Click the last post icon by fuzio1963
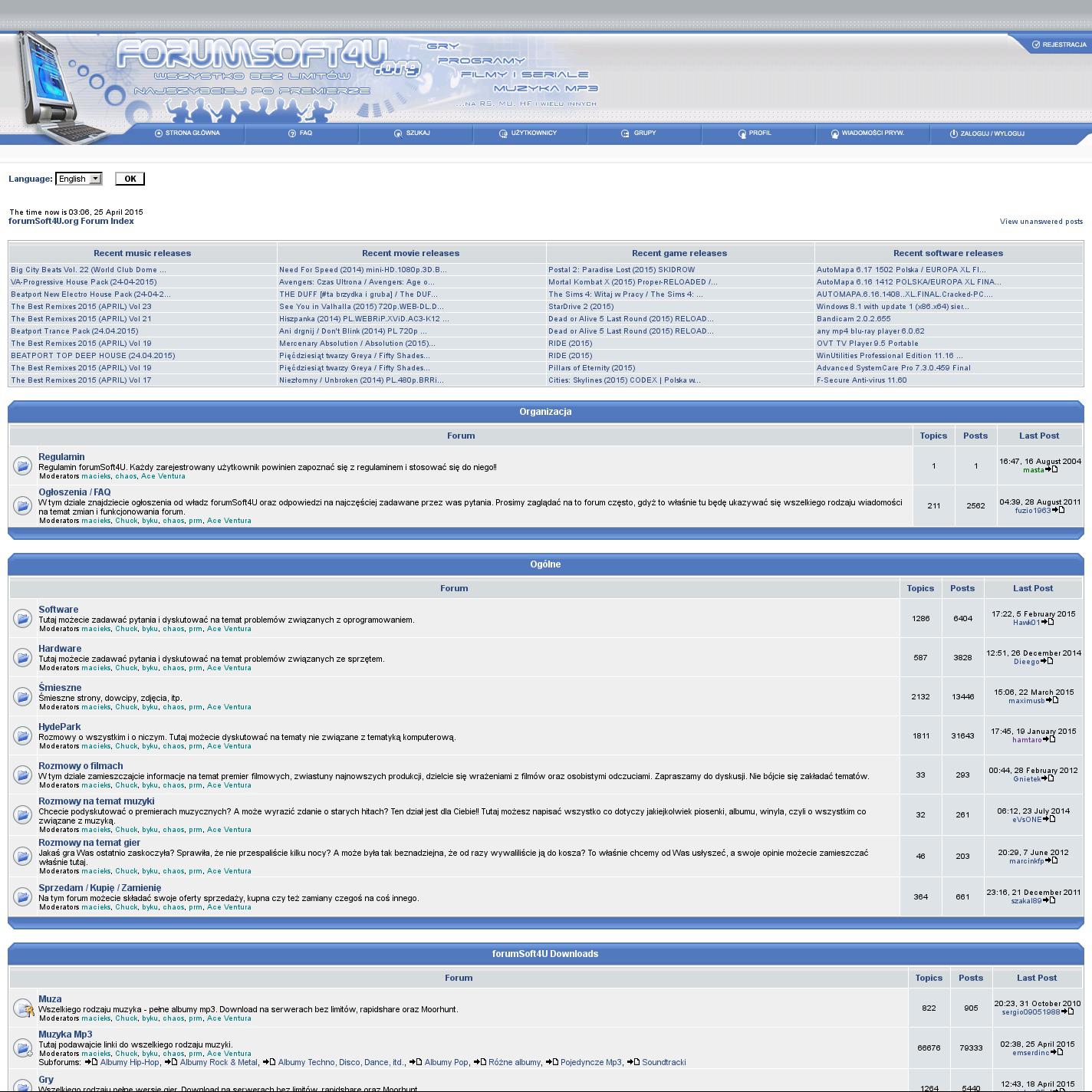 1059,510
